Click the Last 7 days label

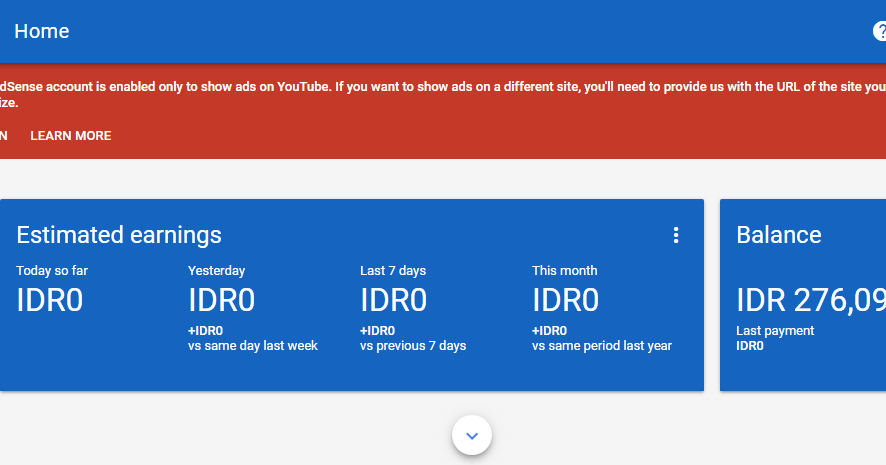(x=393, y=271)
